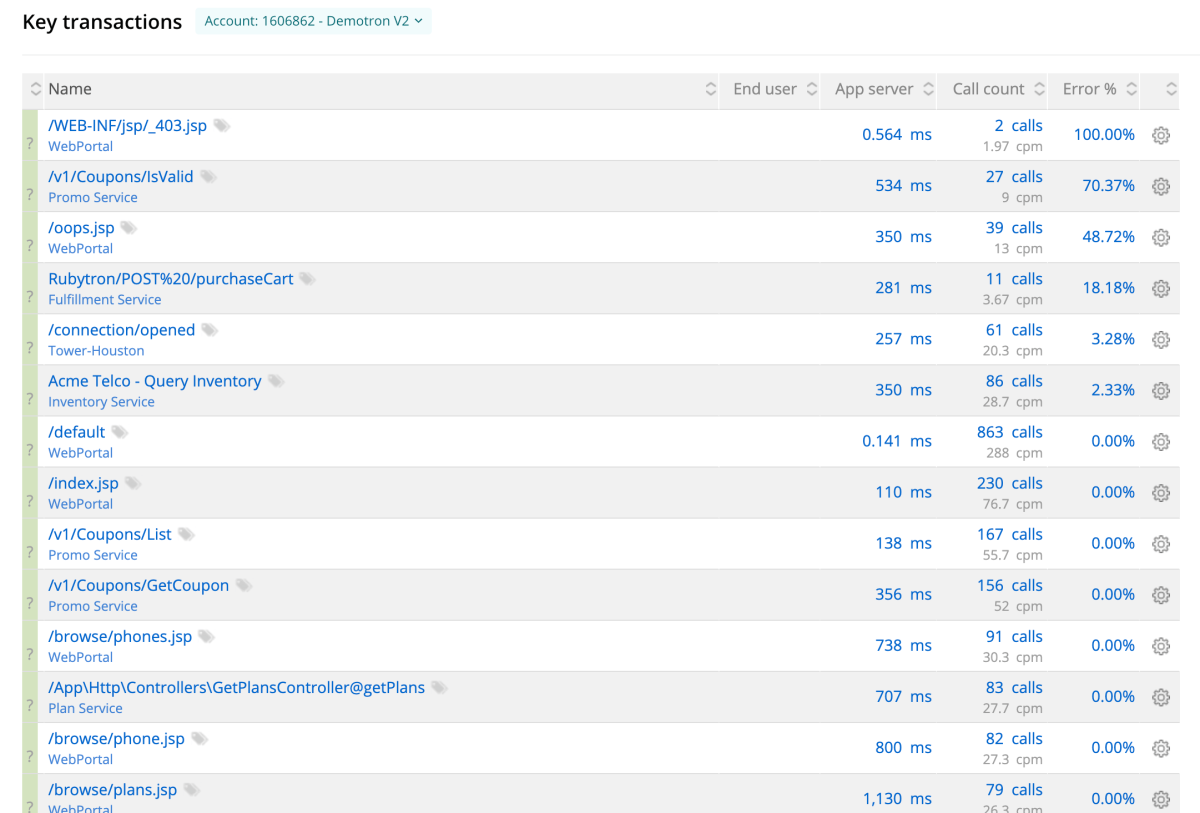This screenshot has width=1200, height=813.
Task: Open settings gear for /WEB-INF/jsp/_403.jsp row
Action: click(1160, 135)
